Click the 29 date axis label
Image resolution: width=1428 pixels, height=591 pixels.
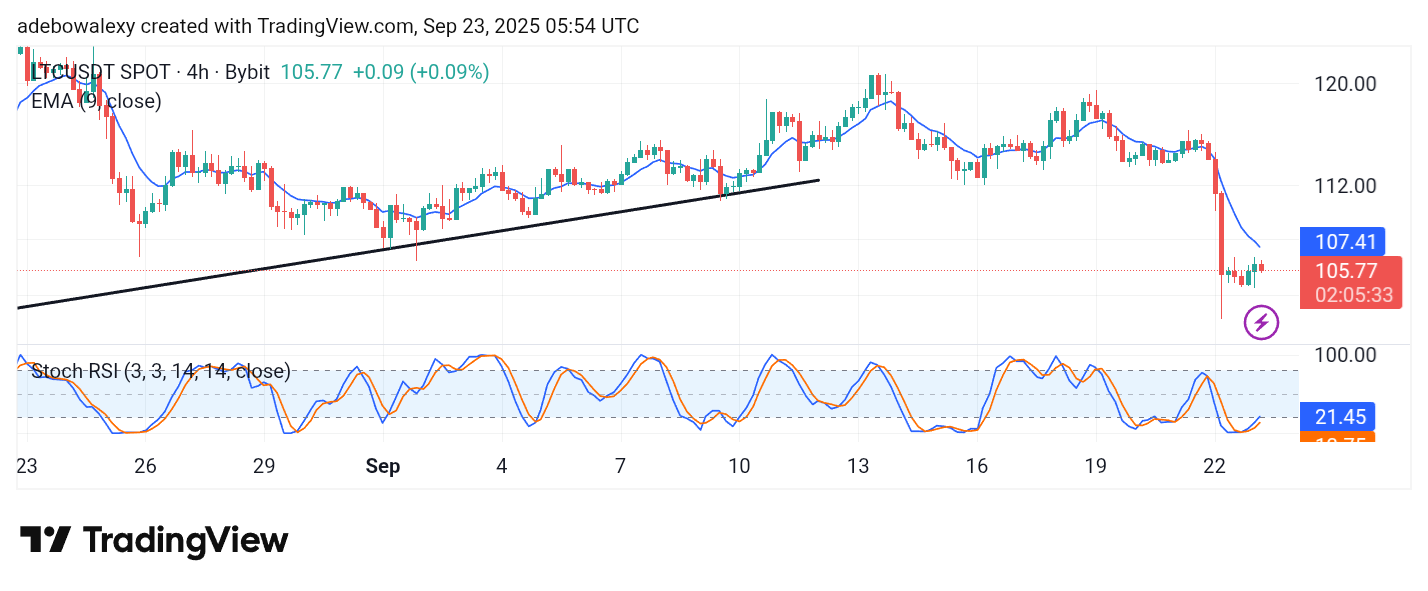264,467
